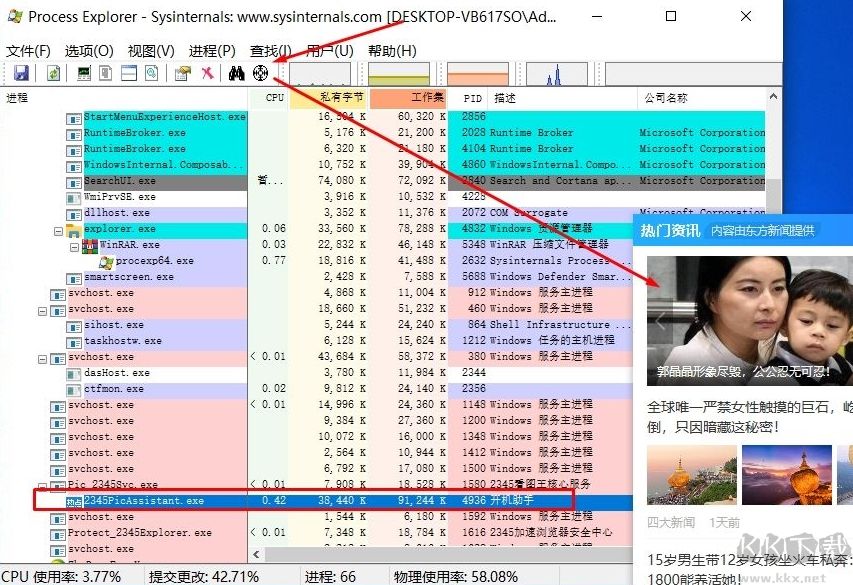Screen dimensions: 853x585
Task: Select the StartMenuExperienceHost.exe process row
Action: tap(382, 116)
